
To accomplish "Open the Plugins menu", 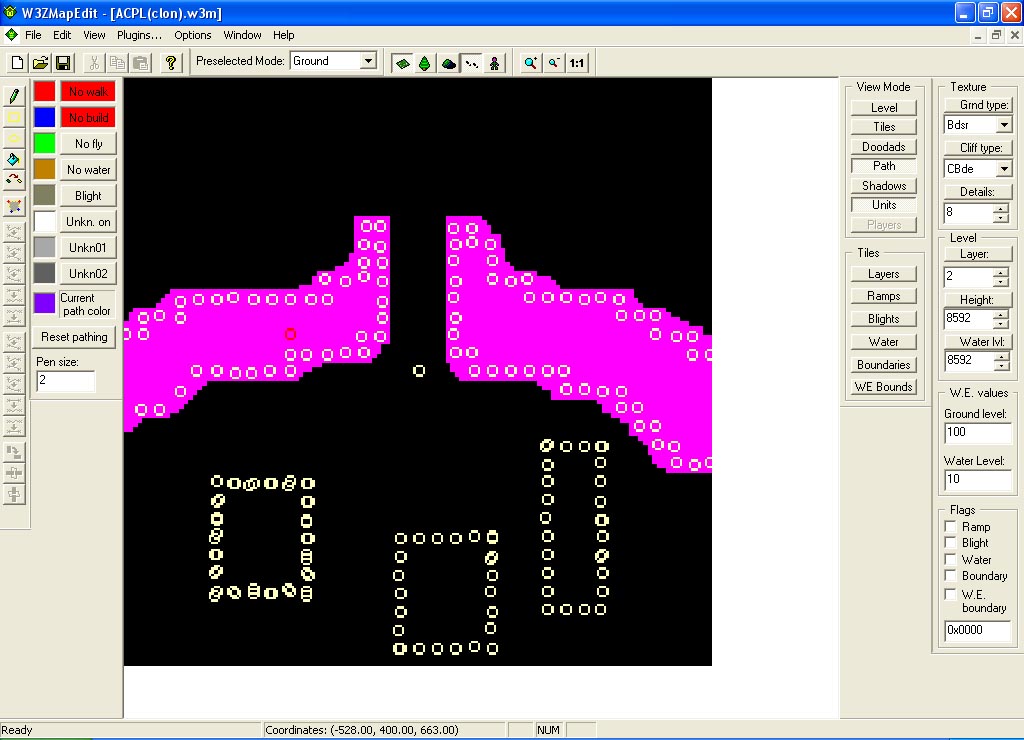I will tap(139, 35).
